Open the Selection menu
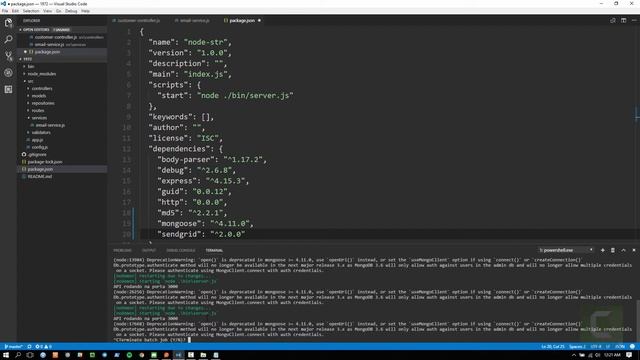 (x=31, y=11)
